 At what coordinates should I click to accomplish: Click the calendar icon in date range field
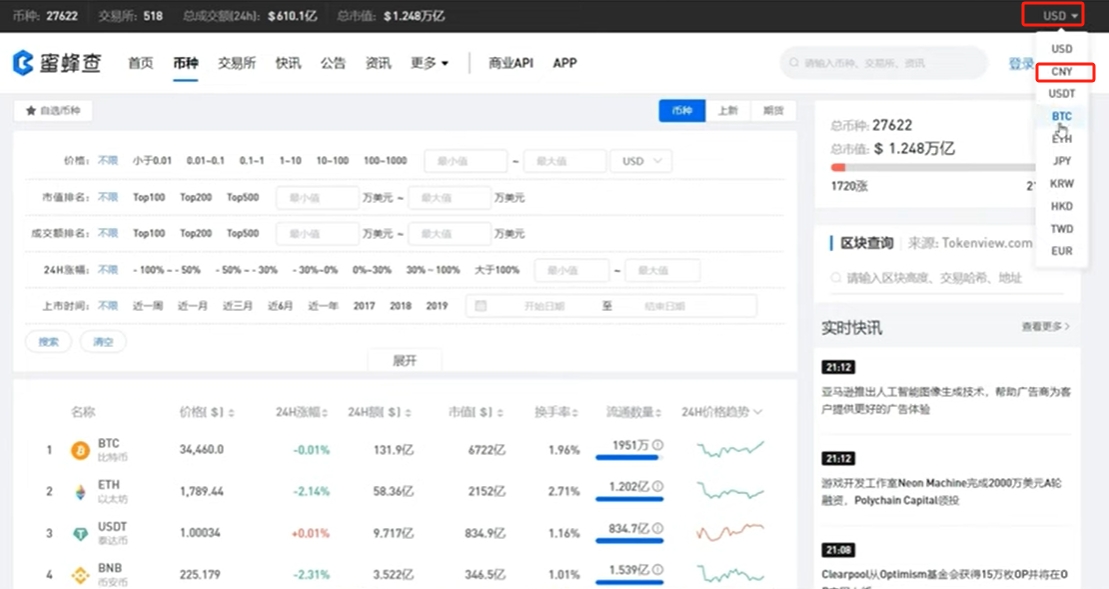(481, 306)
